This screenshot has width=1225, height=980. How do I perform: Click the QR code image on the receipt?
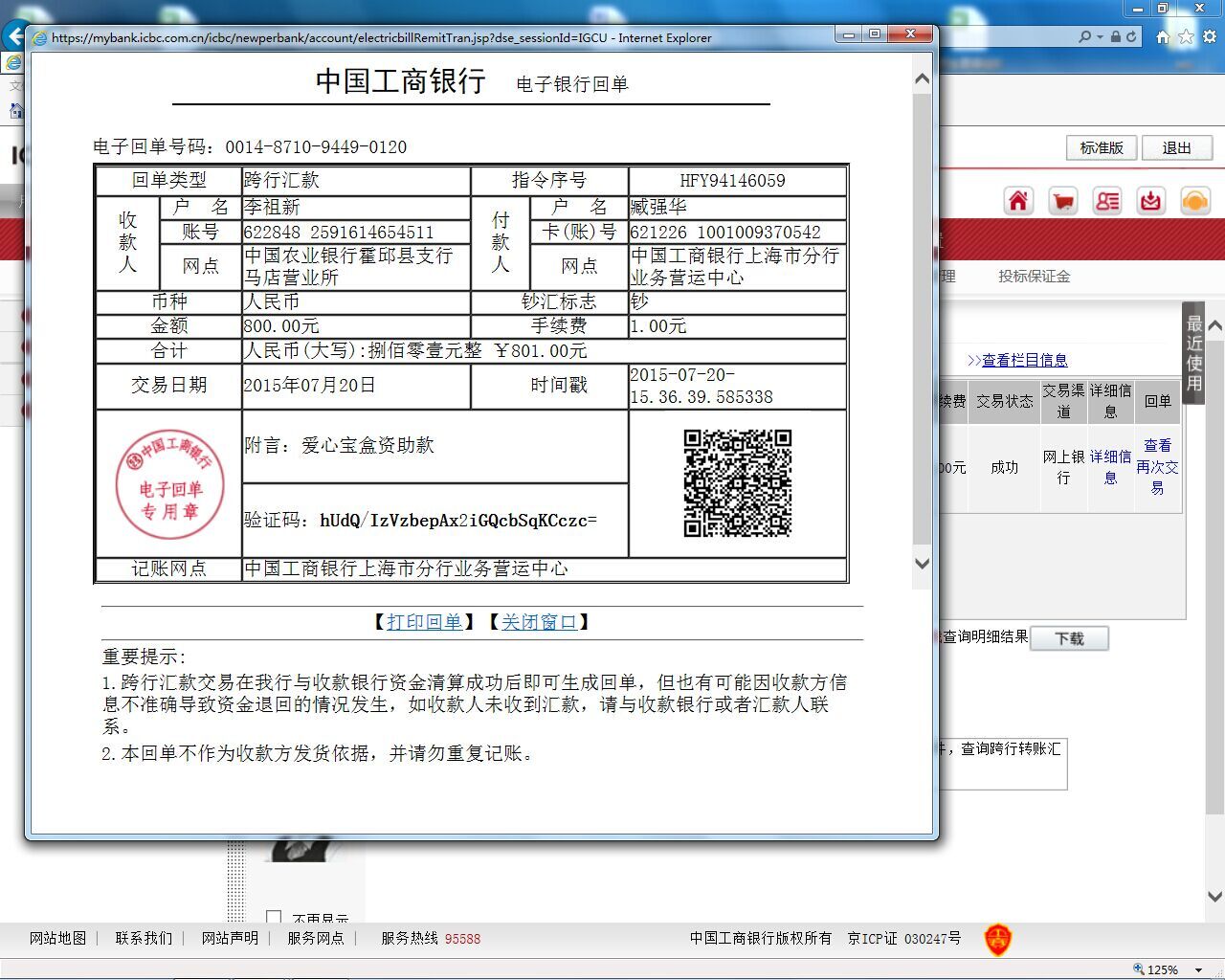pos(738,483)
